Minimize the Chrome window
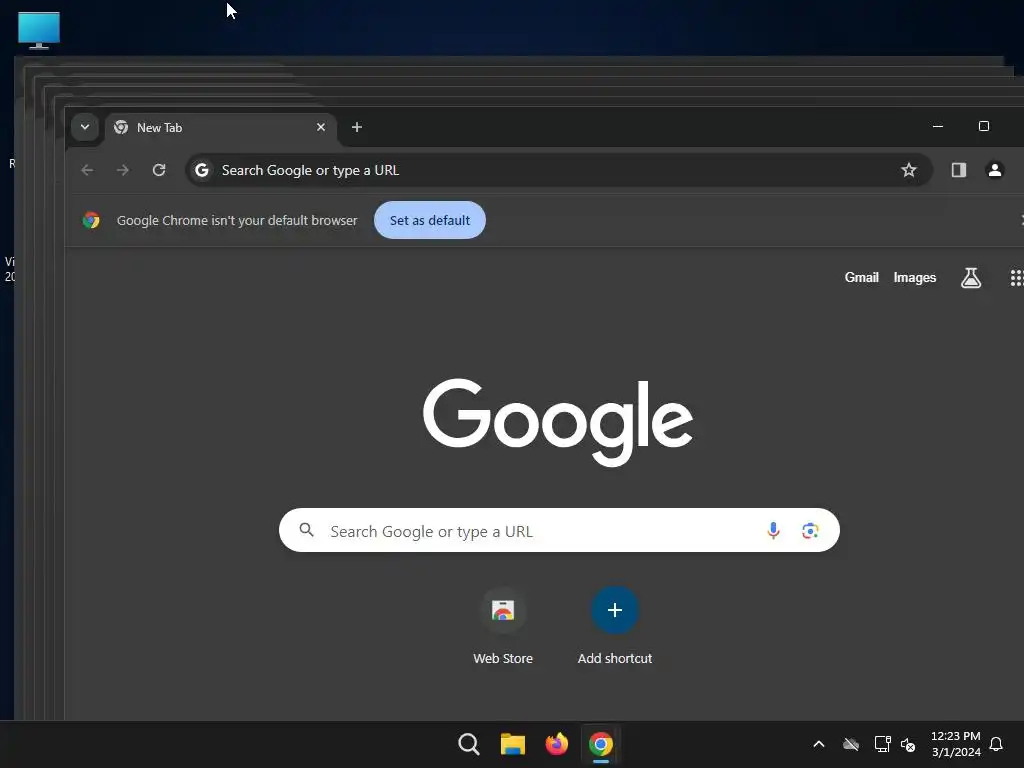Viewport: 1024px width, 768px height. click(938, 126)
